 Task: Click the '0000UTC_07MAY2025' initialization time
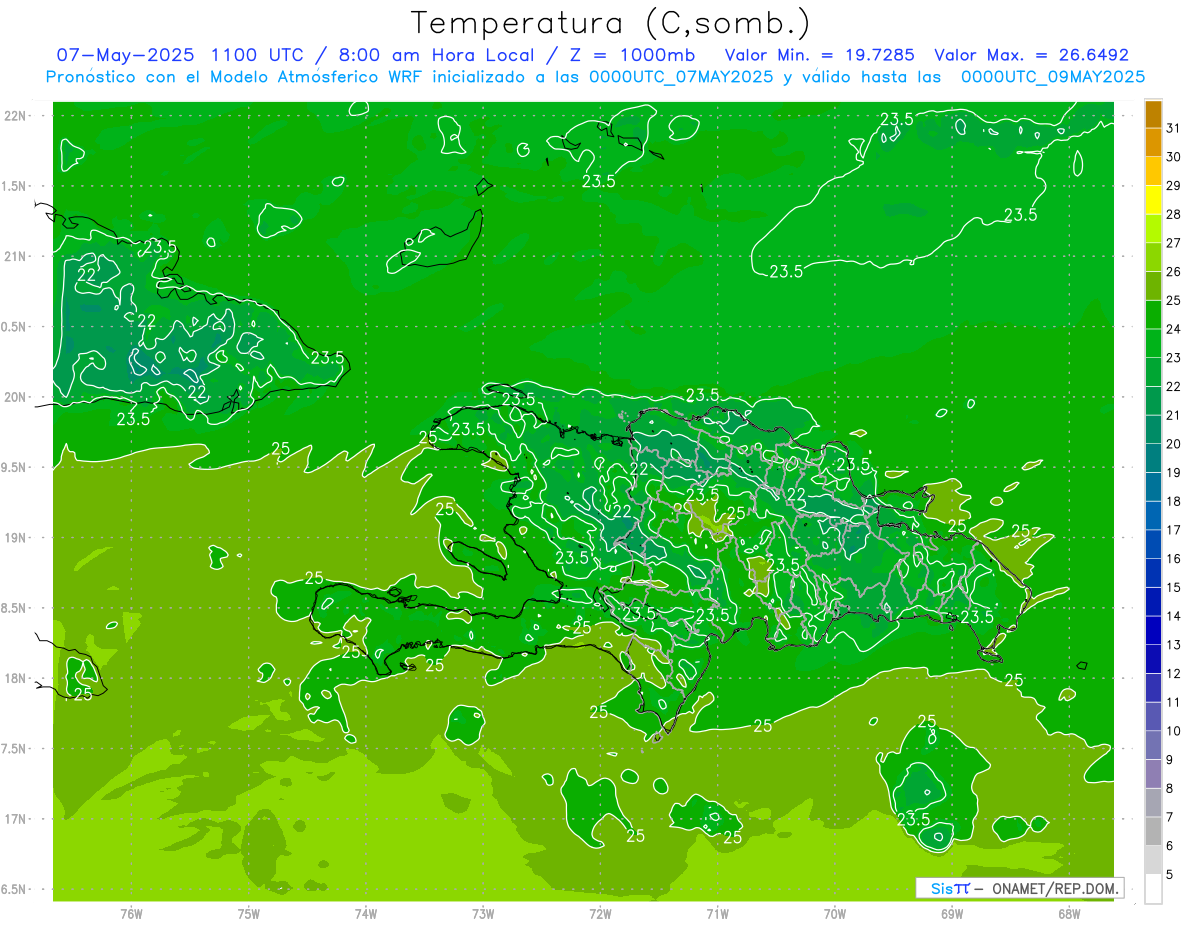click(x=680, y=76)
